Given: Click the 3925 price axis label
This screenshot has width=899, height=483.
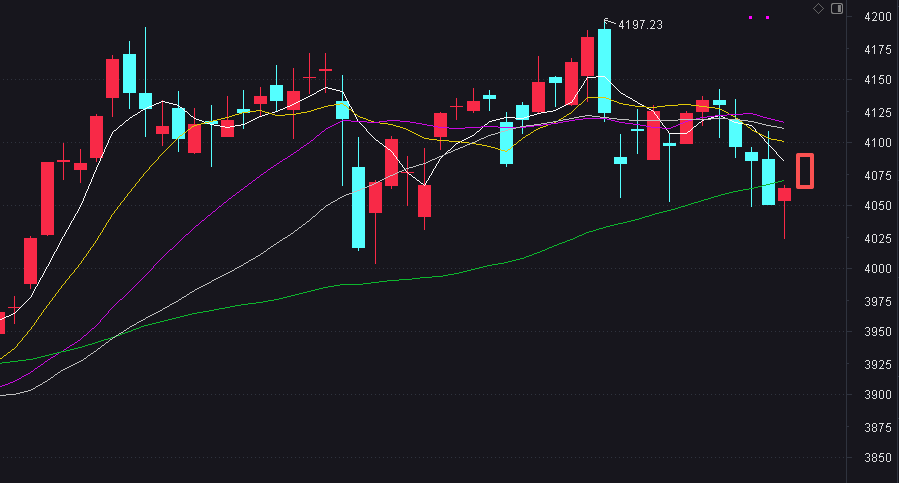Looking at the screenshot, I should [x=877, y=364].
